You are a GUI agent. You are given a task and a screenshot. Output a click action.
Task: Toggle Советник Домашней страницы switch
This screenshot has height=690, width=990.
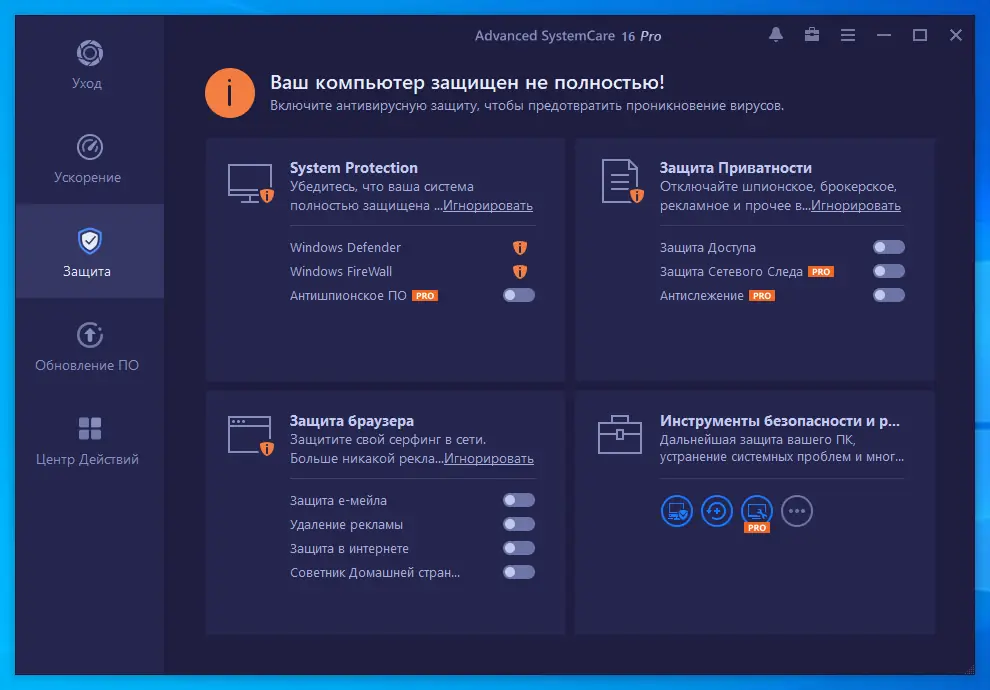(519, 572)
